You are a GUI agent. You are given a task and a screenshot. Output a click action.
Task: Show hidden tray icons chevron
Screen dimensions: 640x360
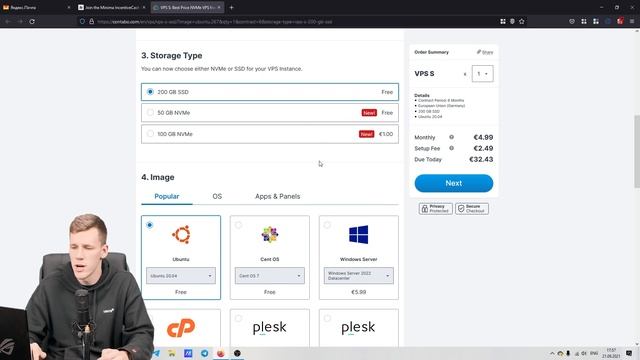(552, 353)
